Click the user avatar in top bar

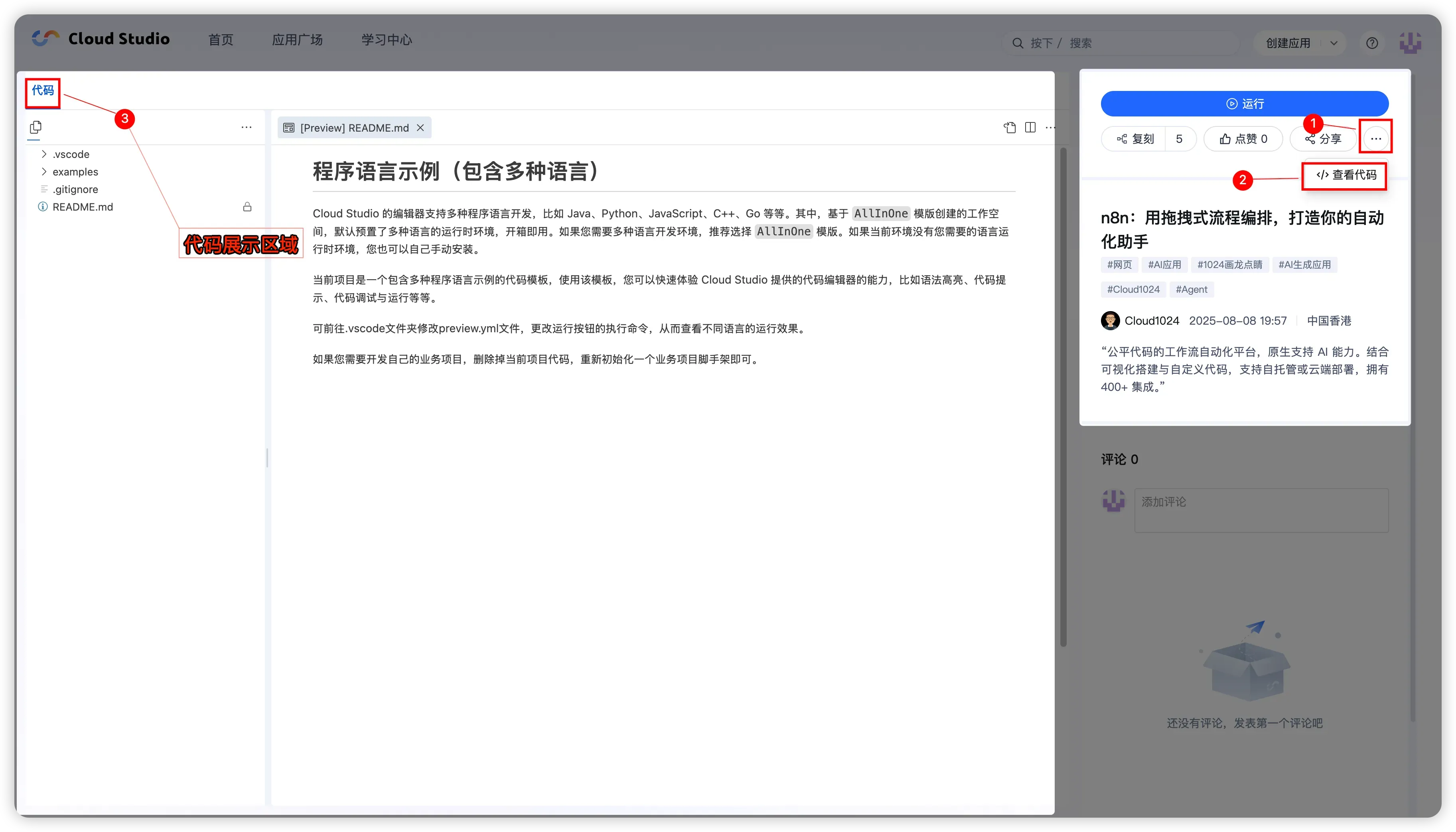(1409, 43)
